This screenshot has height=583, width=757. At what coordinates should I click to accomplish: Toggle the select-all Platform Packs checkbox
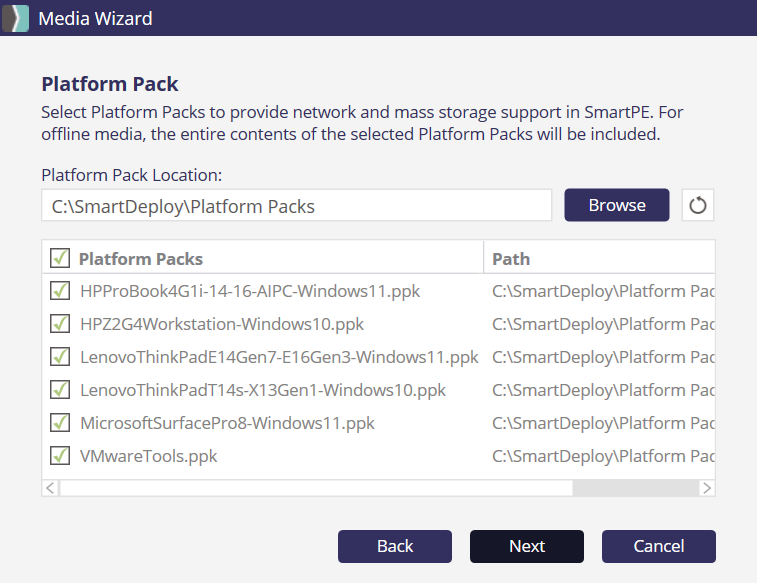click(60, 259)
